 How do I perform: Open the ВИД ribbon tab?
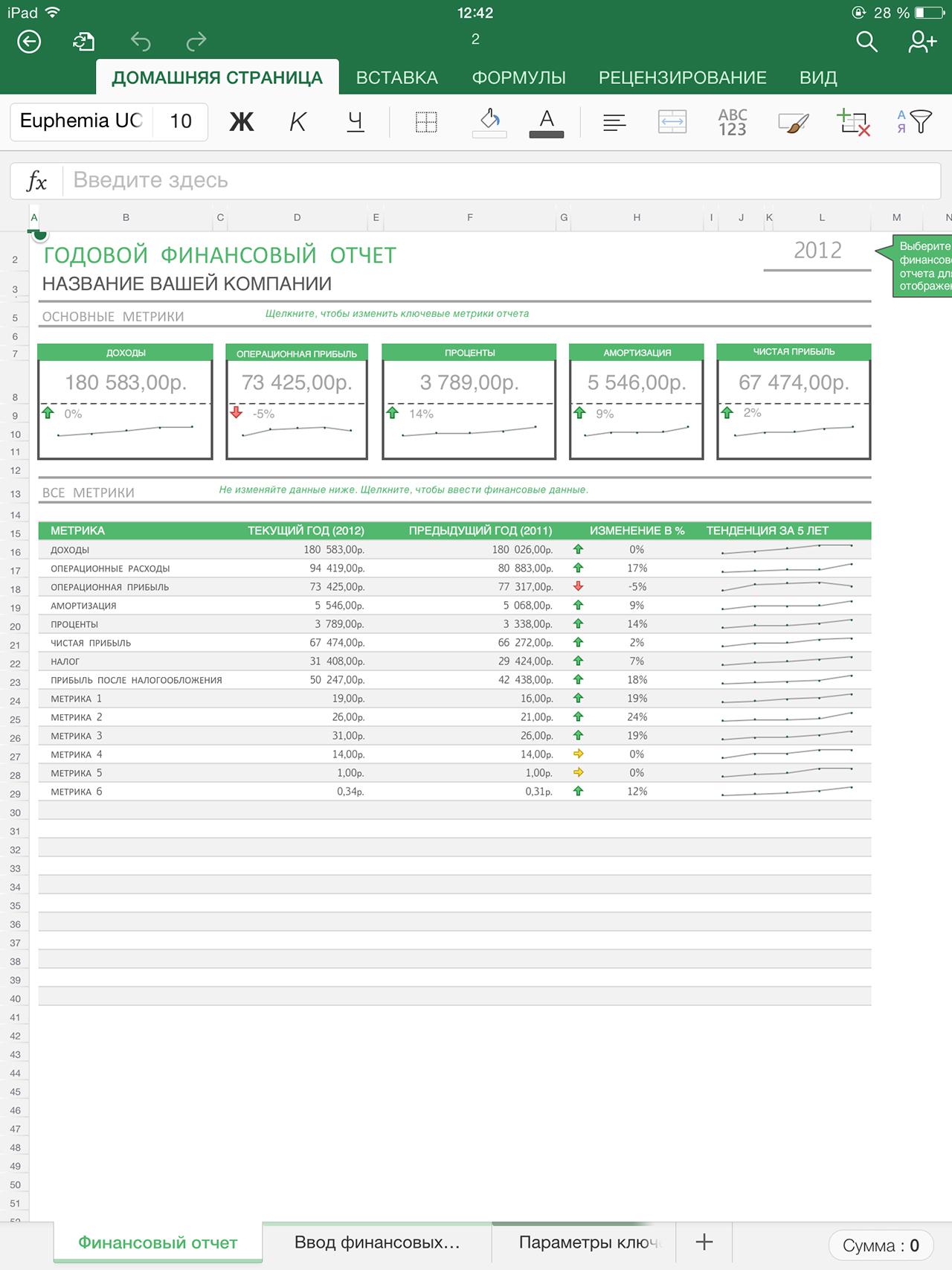point(818,77)
